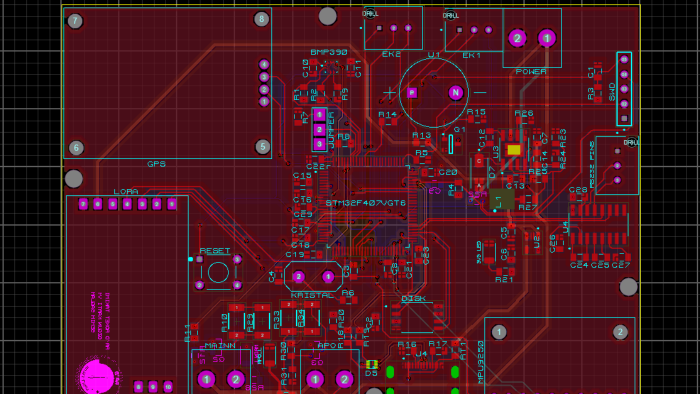This screenshot has height=394, width=700.
Task: Select the yellow pad of U3
Action: point(514,150)
